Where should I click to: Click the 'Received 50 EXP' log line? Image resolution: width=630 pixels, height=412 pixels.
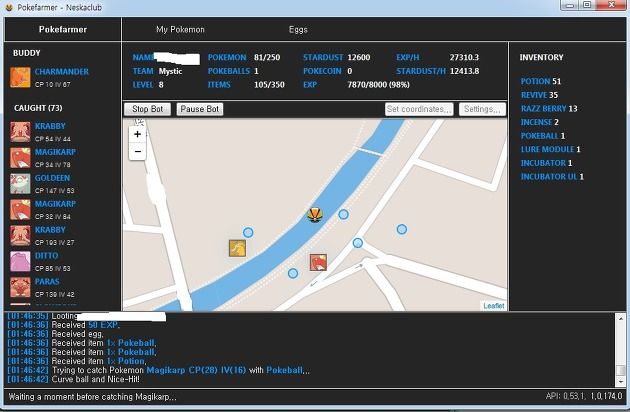(63, 325)
